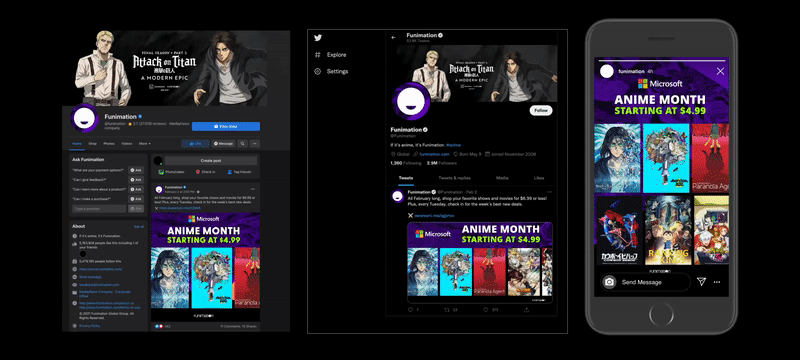Click Ask beside "Can I make a purchase?"

pyautogui.click(x=136, y=199)
